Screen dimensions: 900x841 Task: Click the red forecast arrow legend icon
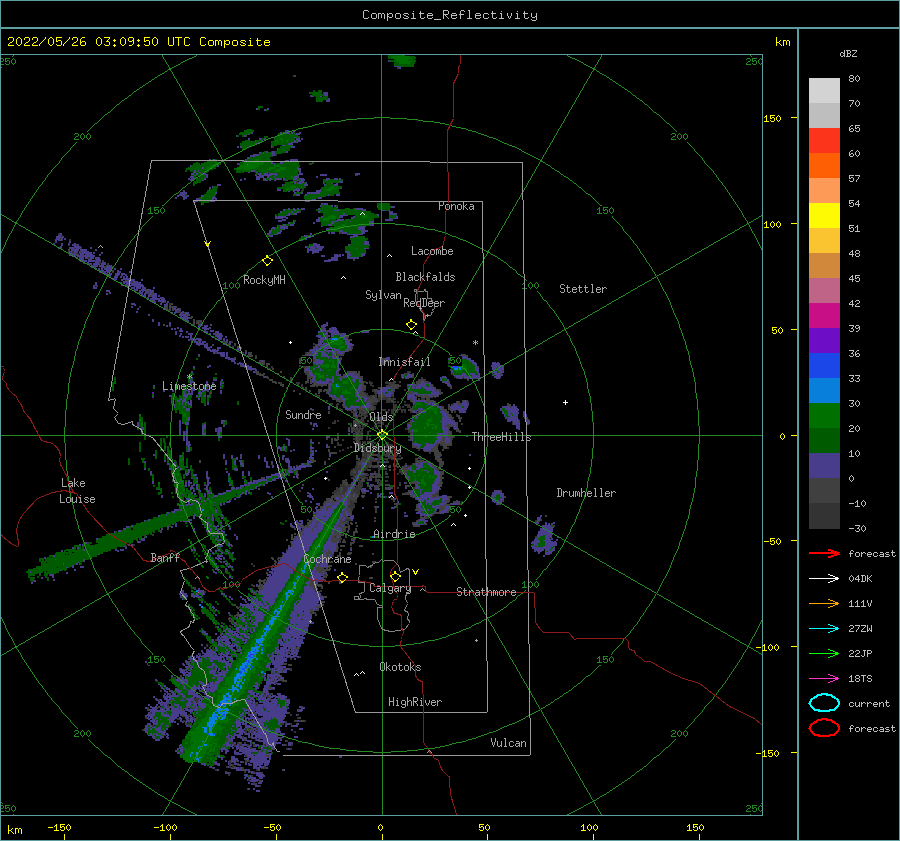[x=824, y=553]
